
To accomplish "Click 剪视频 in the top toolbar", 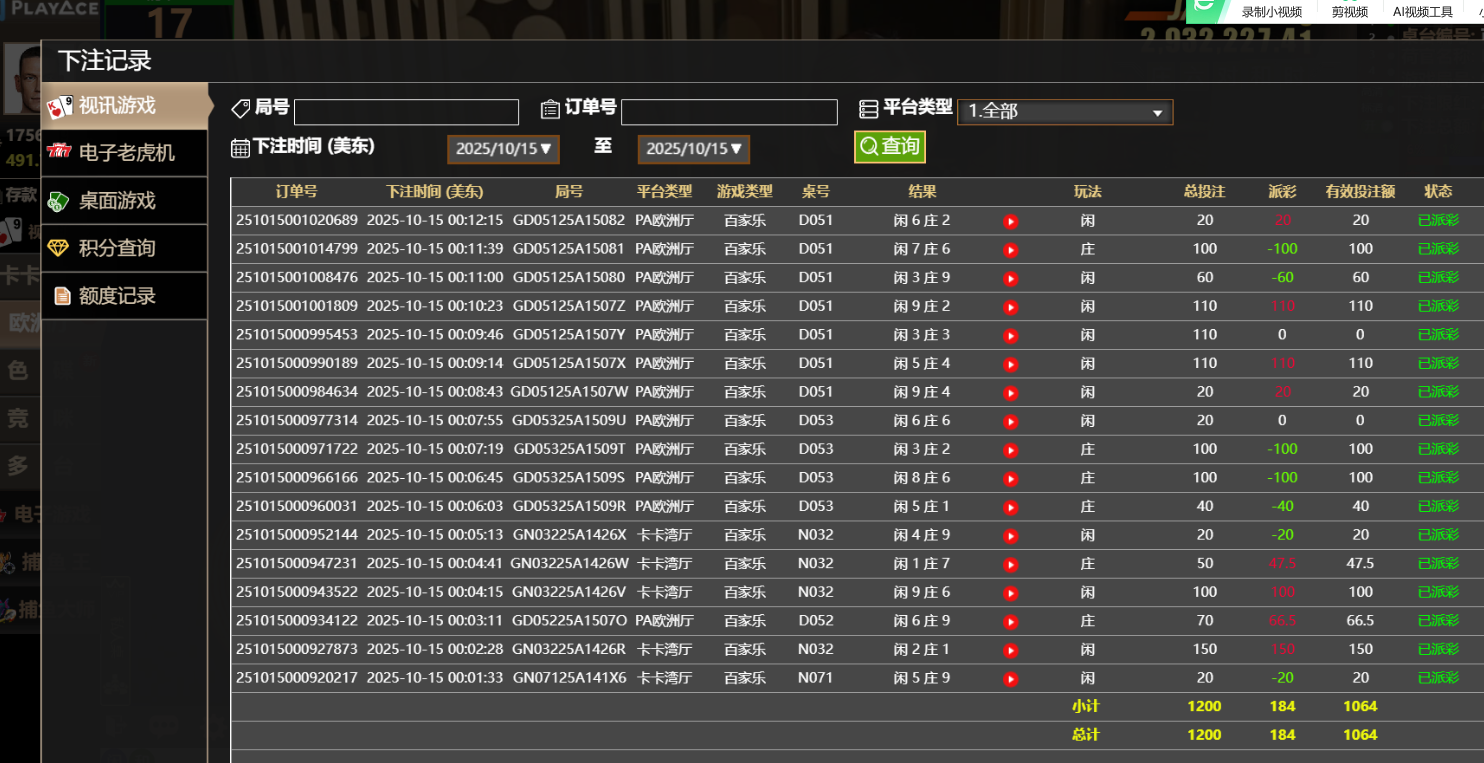I will click(x=1349, y=12).
